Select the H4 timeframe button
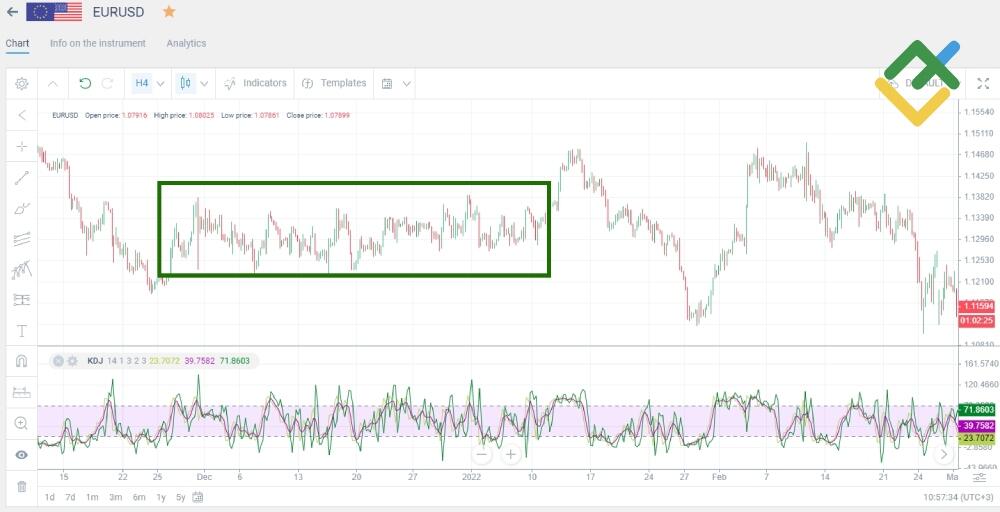 point(142,83)
